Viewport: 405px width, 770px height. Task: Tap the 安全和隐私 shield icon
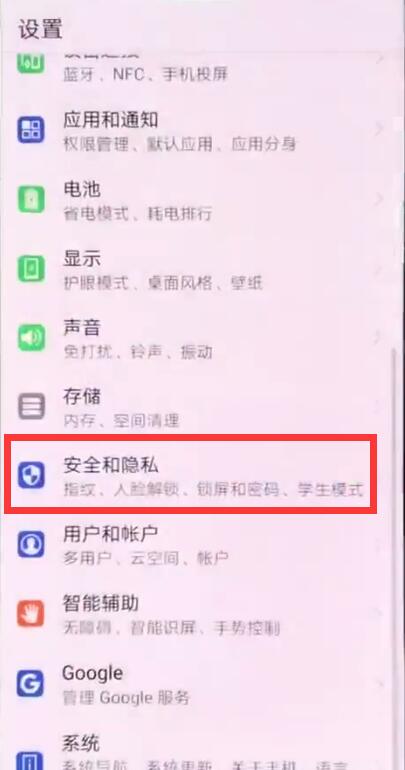(31, 475)
